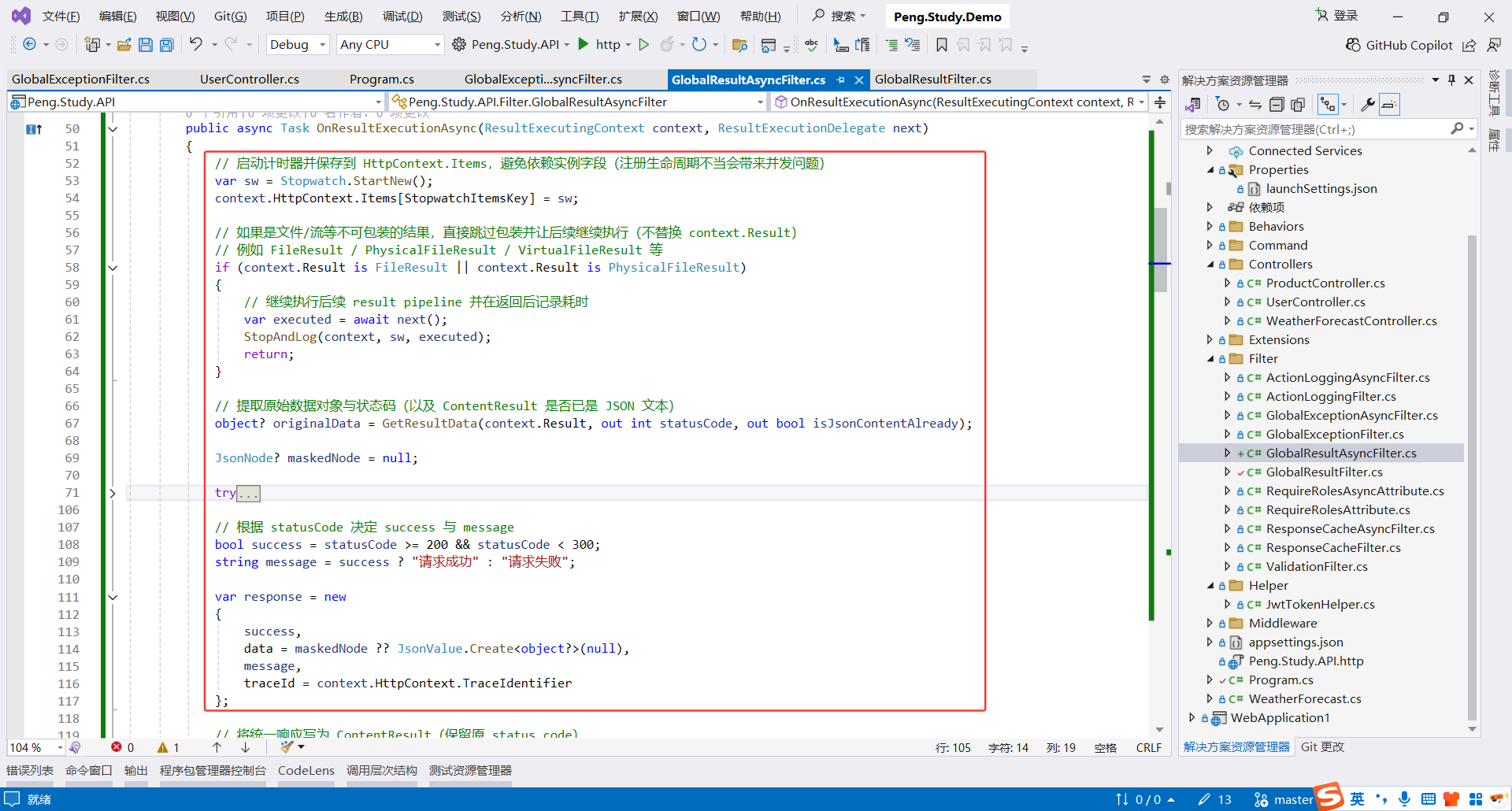
Task: Open the Any CPU platform dropdown
Action: 390,45
